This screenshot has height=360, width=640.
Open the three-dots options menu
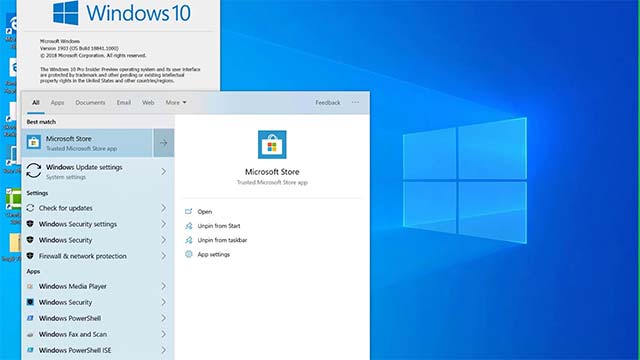coord(356,102)
